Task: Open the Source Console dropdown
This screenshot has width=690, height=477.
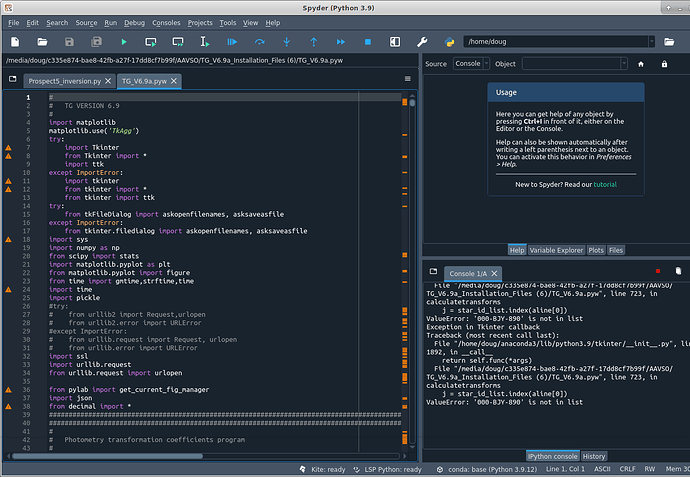Action: click(471, 64)
